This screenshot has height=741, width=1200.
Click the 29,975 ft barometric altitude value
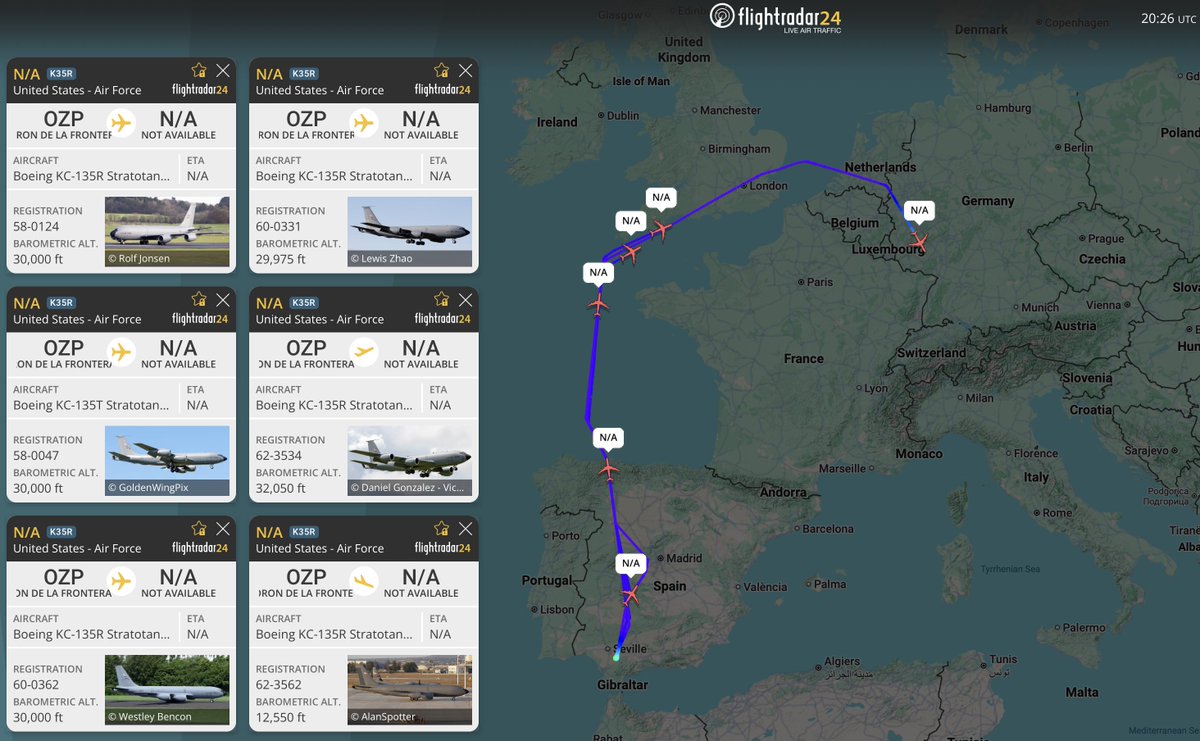[x=281, y=260]
